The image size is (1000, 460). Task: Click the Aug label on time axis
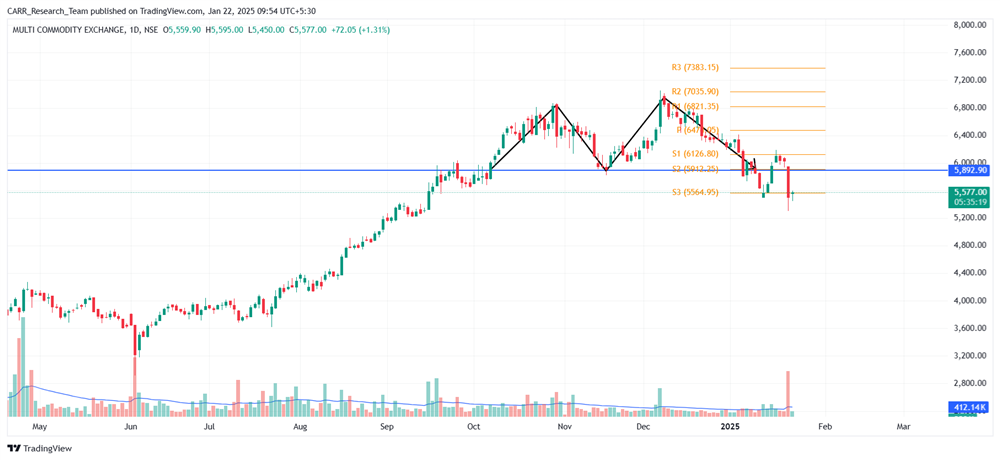pyautogui.click(x=300, y=426)
